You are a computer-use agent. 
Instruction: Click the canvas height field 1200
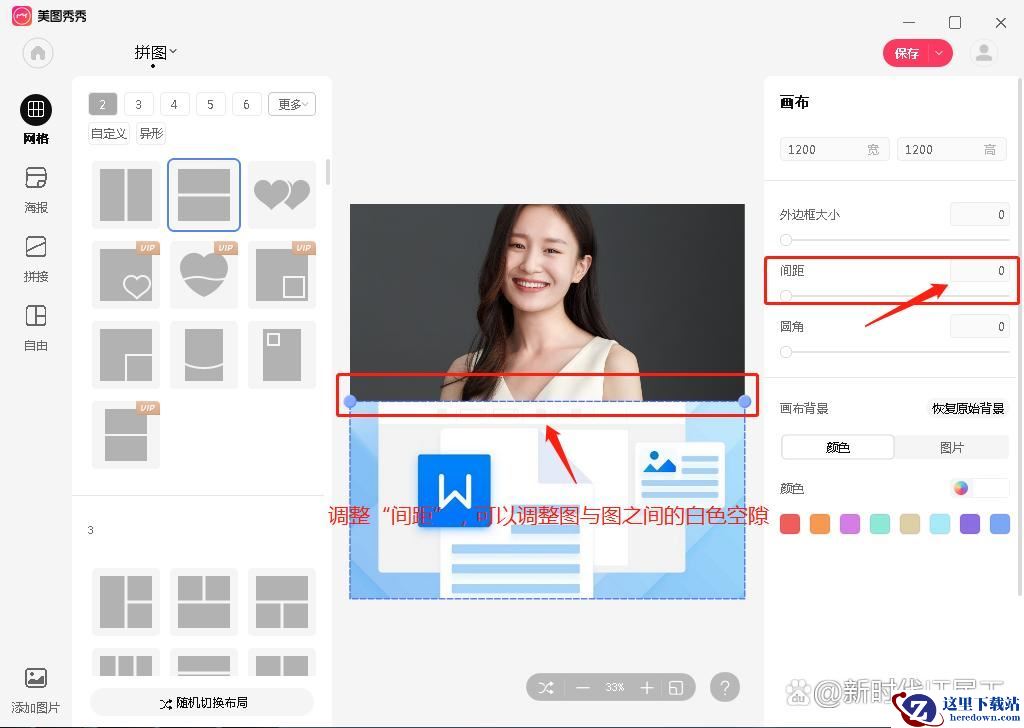[952, 150]
